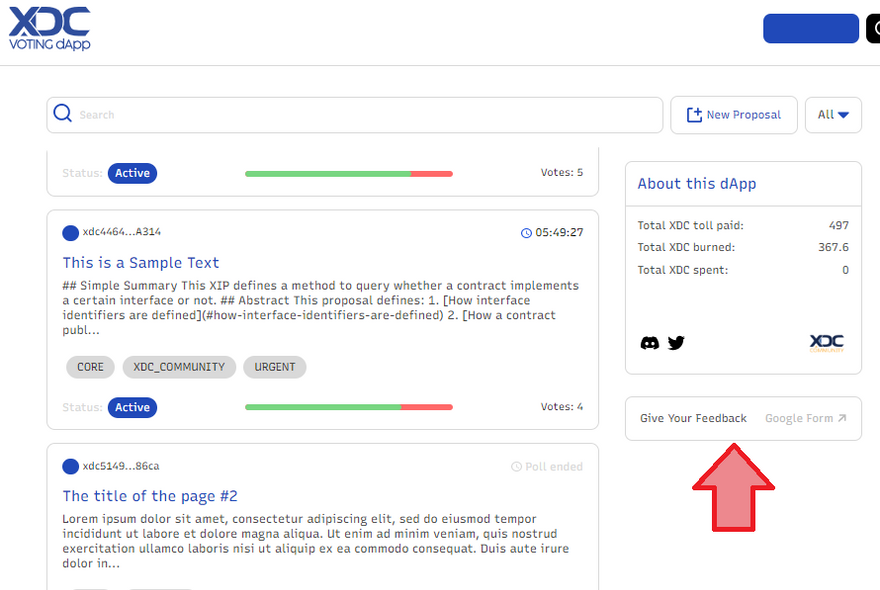Click the search magnifier icon
The image size is (880, 590).
(x=63, y=114)
